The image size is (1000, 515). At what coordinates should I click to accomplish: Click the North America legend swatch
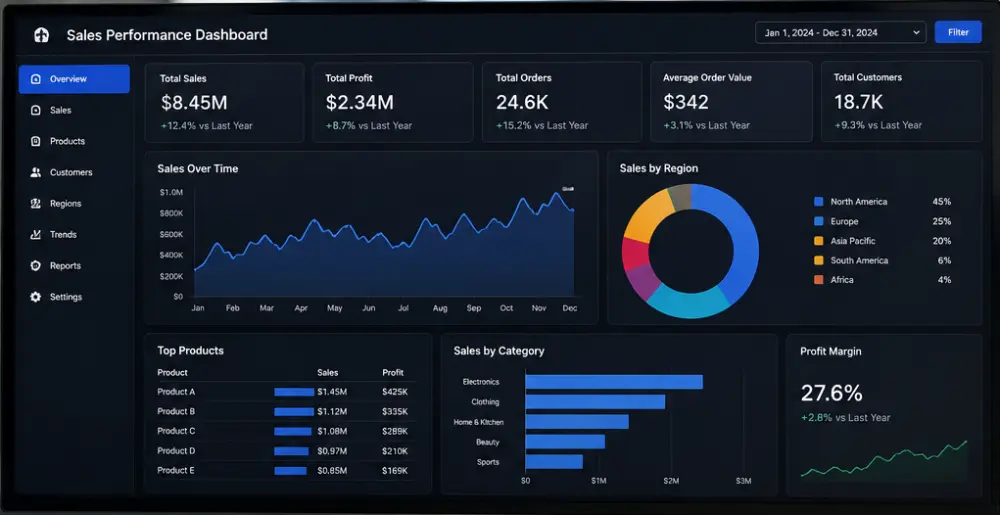pos(819,202)
